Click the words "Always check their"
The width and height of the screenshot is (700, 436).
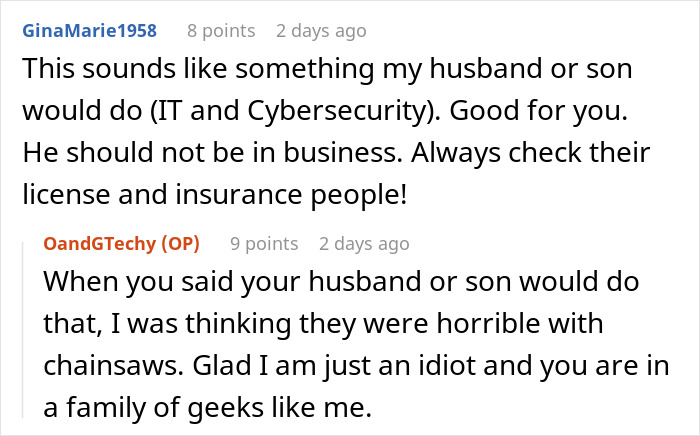click(x=530, y=153)
